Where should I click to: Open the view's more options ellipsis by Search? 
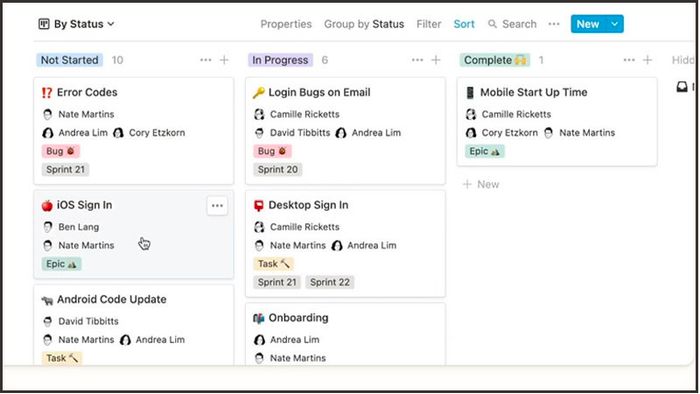pos(554,24)
